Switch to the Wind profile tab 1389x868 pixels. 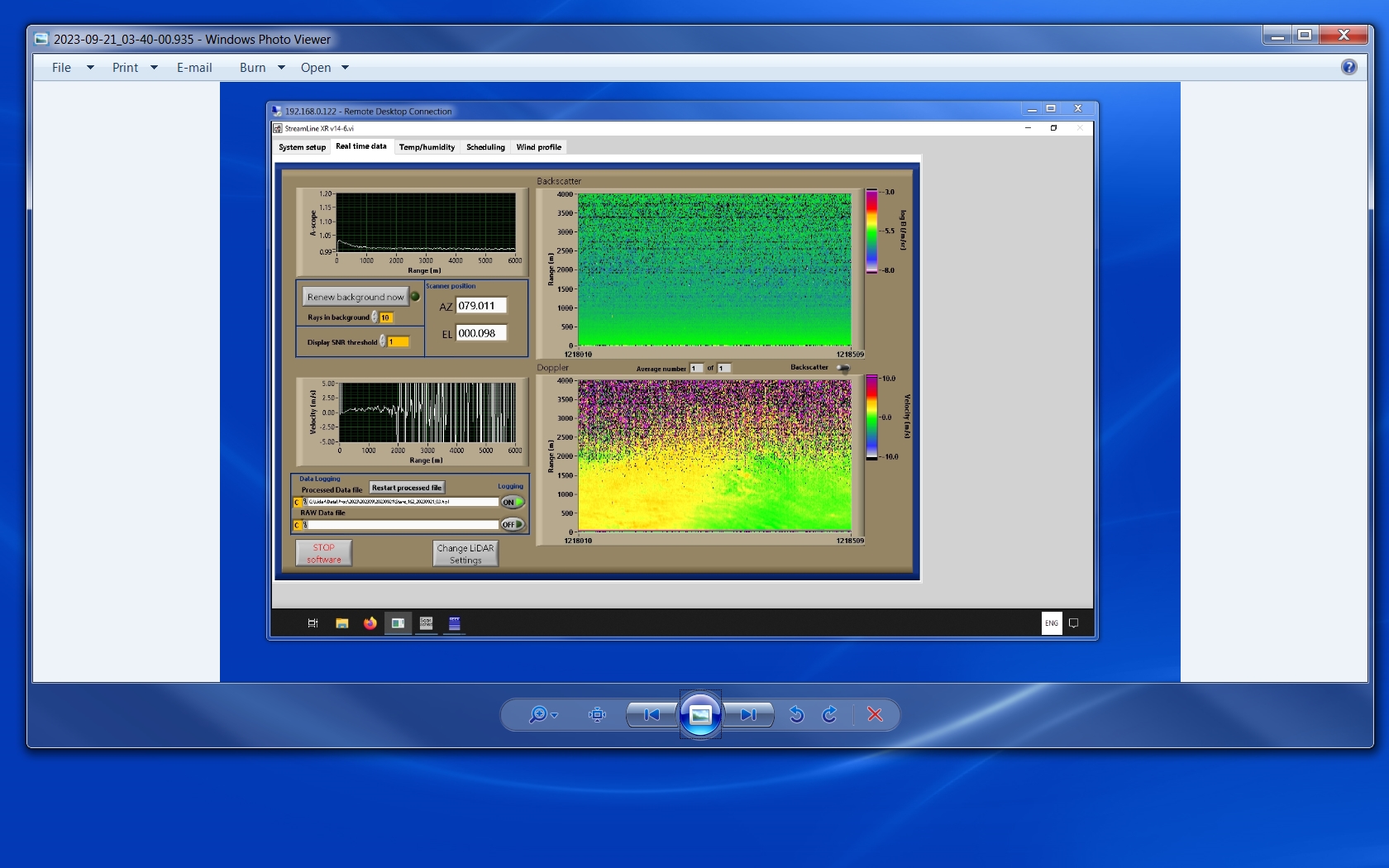click(x=538, y=147)
